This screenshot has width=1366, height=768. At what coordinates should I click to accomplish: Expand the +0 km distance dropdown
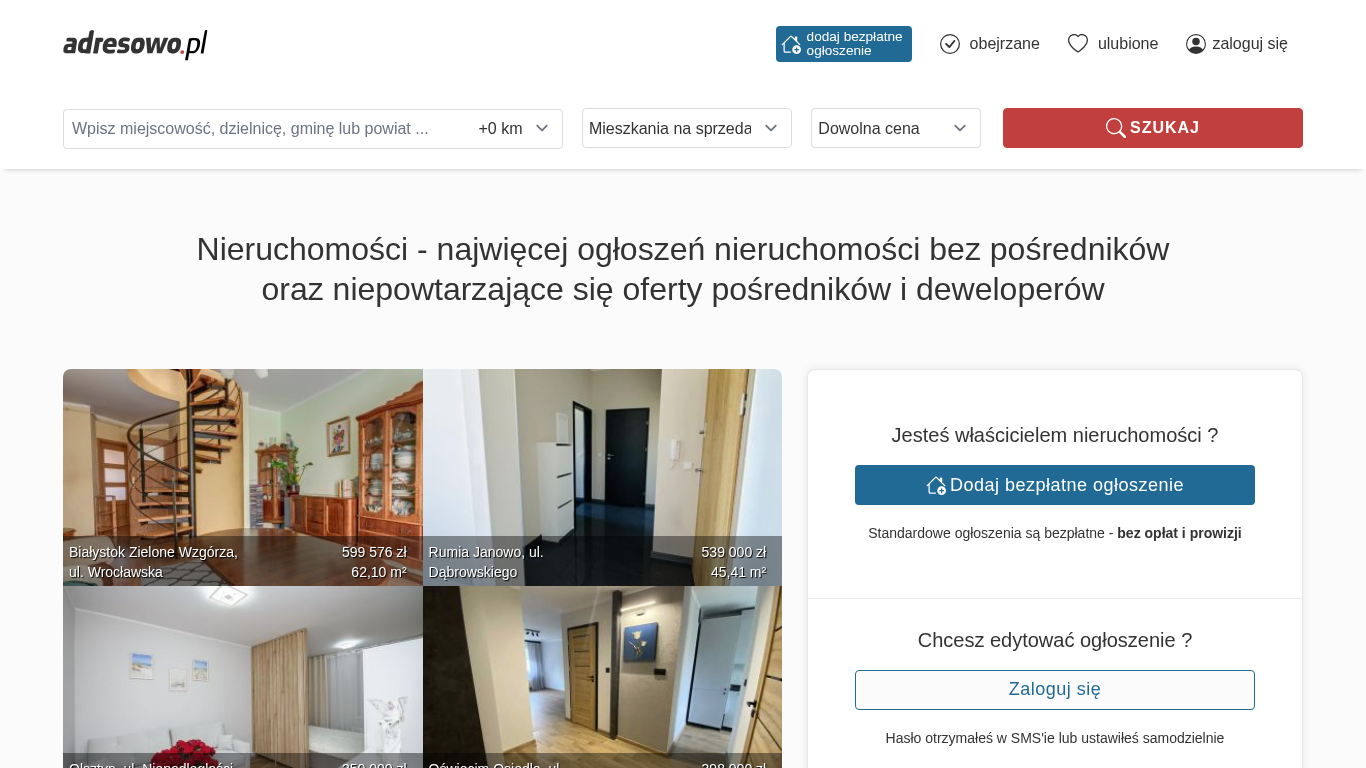point(514,128)
